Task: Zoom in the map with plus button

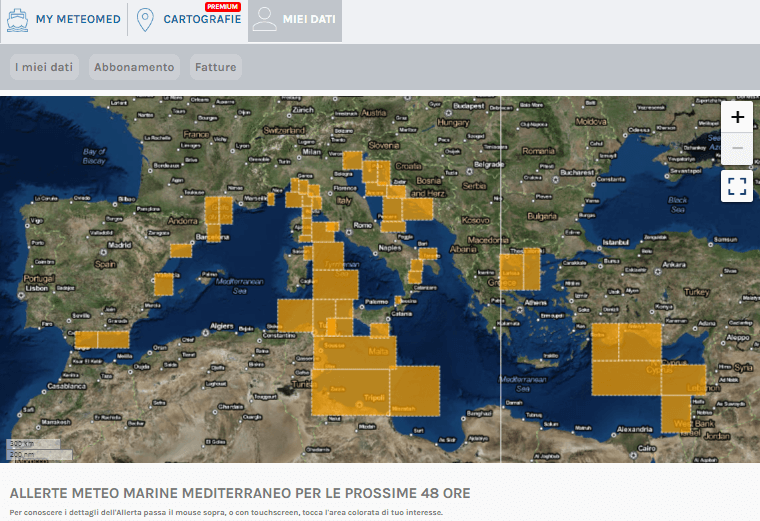Action: 737,117
